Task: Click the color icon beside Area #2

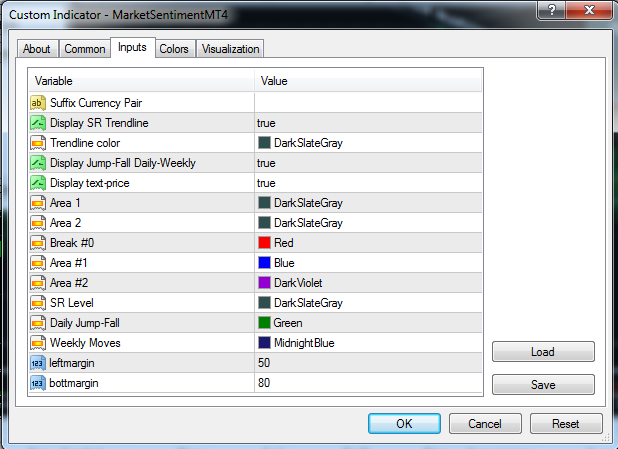Action: (x=38, y=283)
